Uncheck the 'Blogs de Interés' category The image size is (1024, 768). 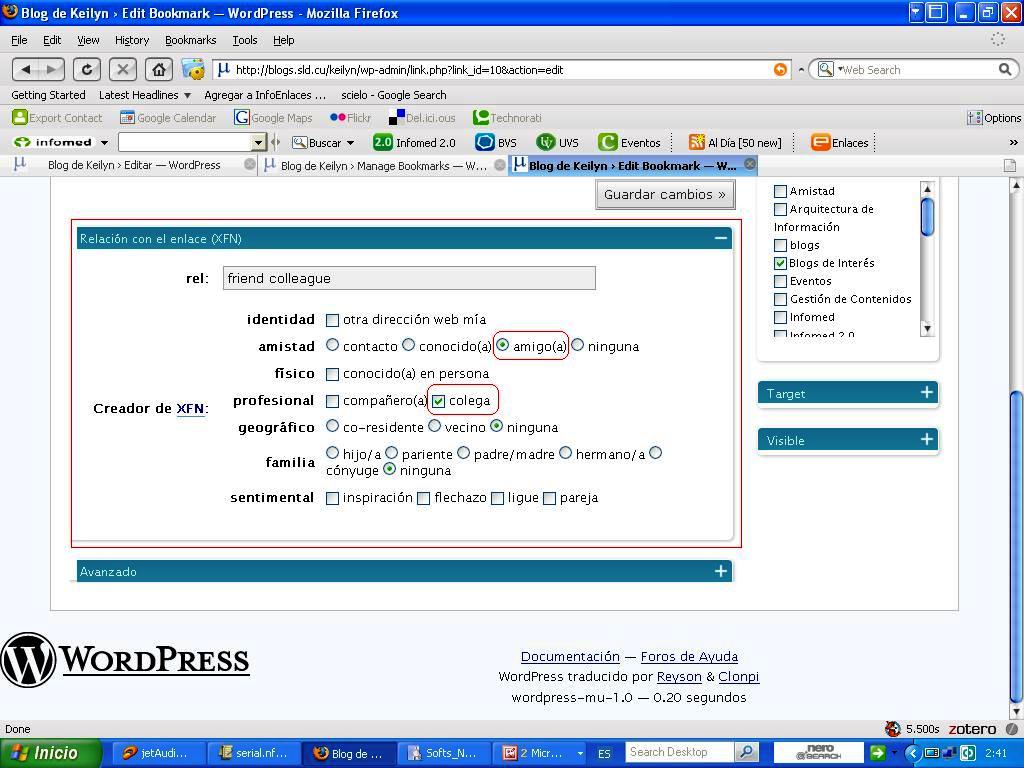[x=781, y=263]
